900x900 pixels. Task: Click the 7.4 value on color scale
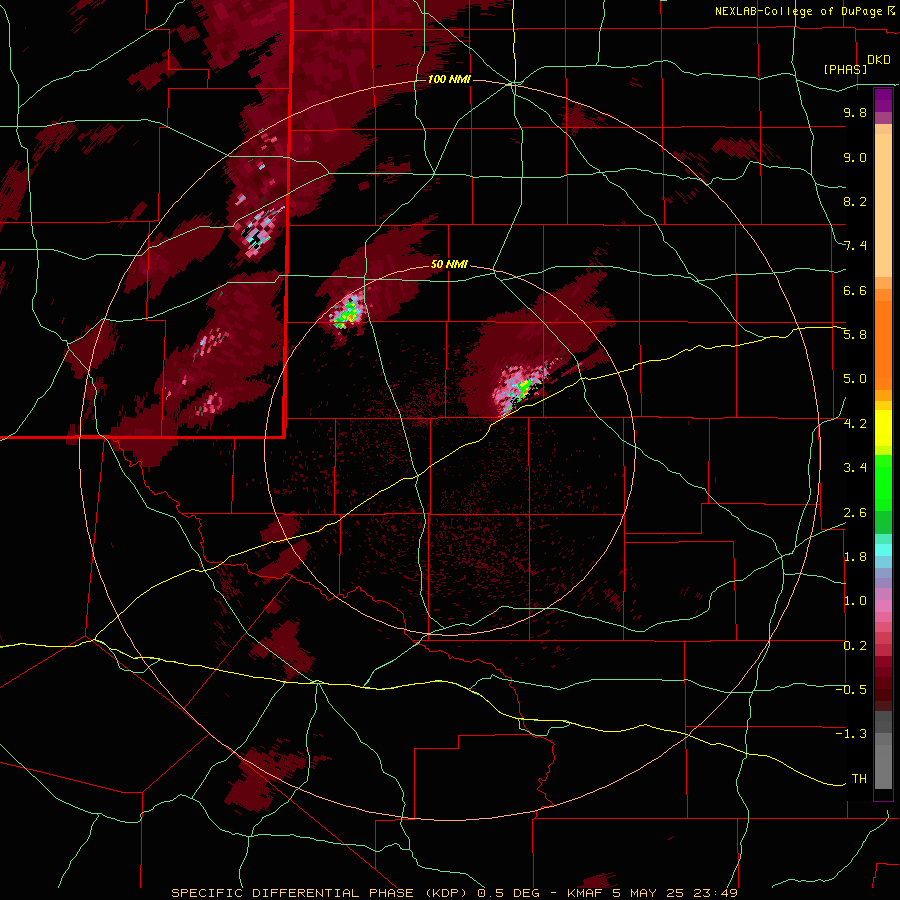855,246
